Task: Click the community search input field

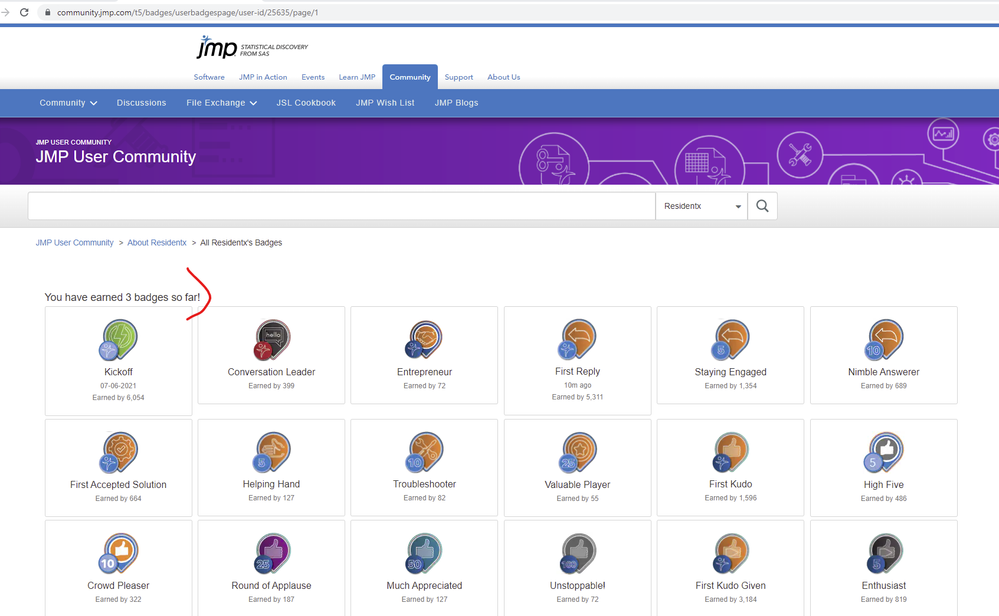Action: (341, 206)
